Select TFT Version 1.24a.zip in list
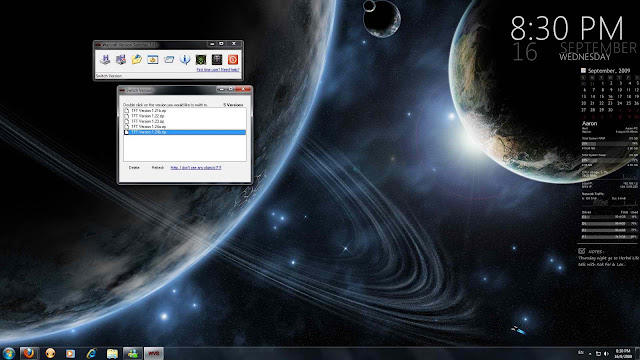 (184, 127)
